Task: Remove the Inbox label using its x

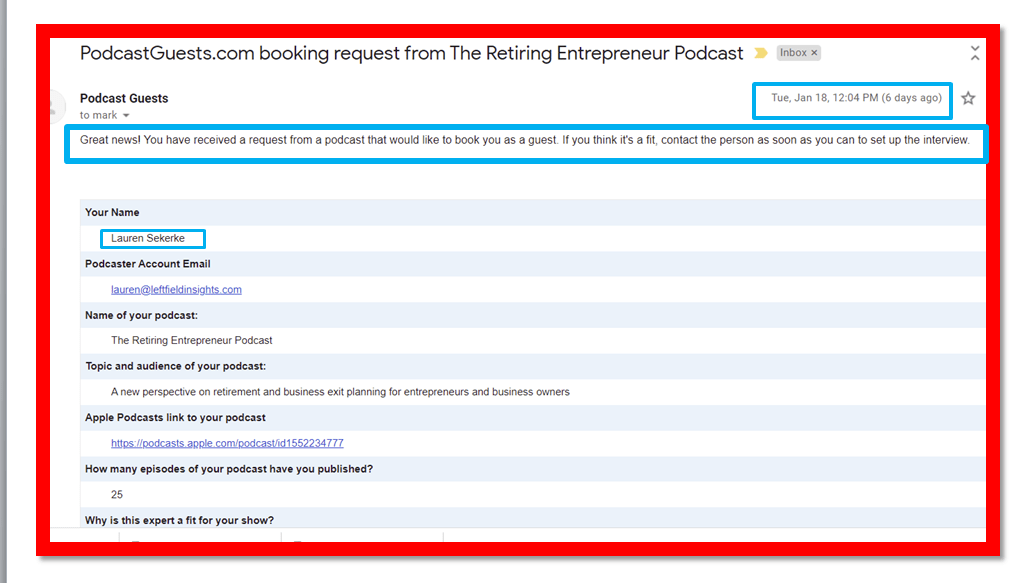Action: click(x=814, y=53)
